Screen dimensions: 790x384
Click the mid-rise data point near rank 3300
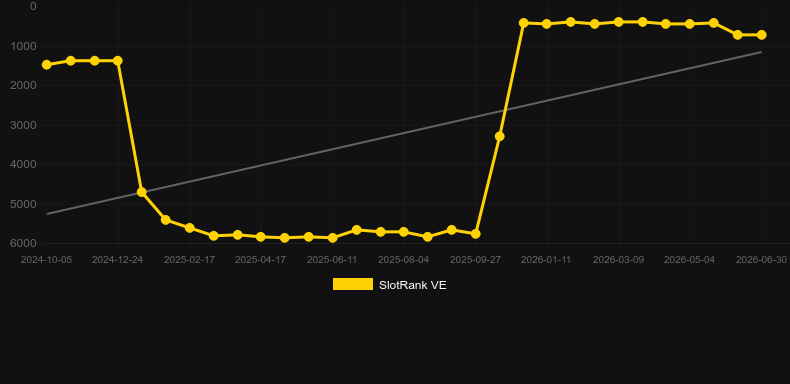pos(500,136)
